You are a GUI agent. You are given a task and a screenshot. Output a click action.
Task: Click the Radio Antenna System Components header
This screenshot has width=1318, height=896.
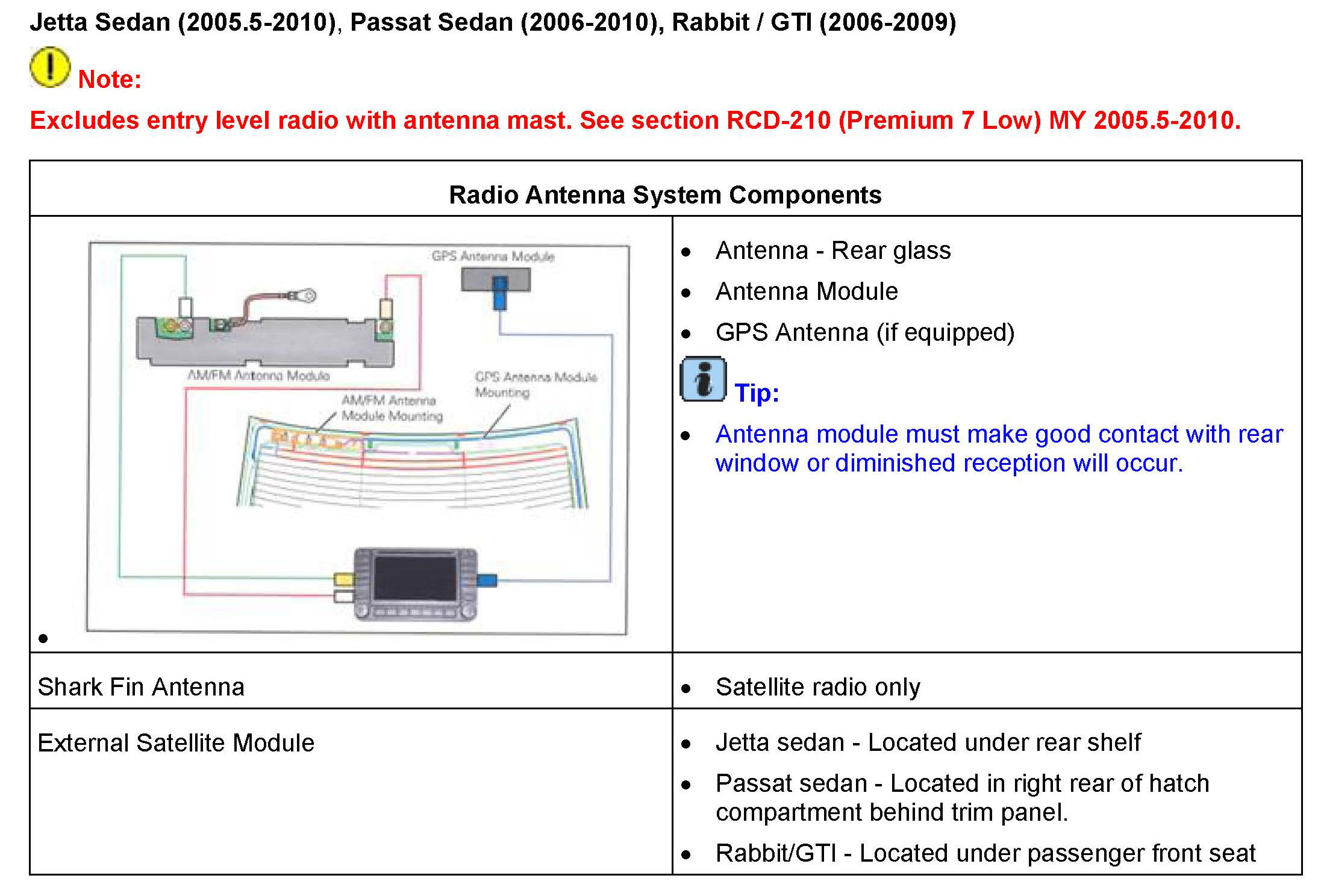(665, 195)
